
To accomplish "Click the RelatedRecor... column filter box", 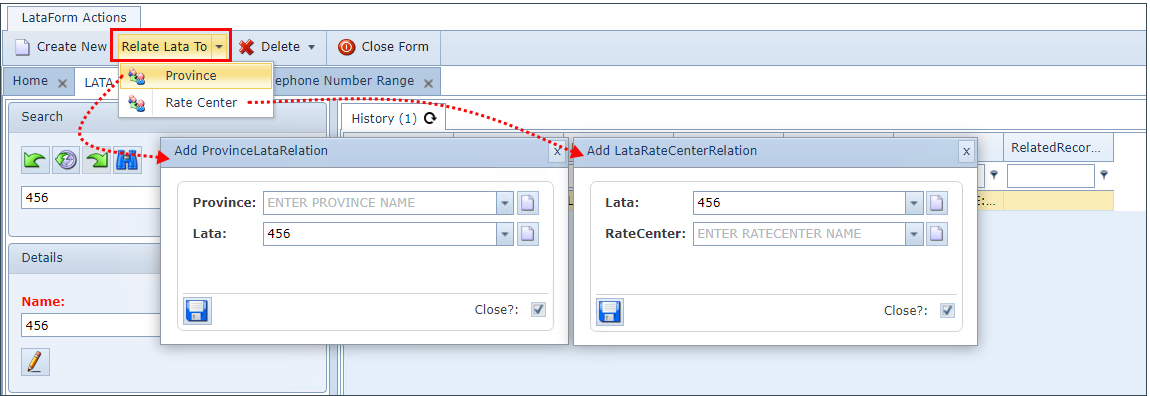I will coord(1051,175).
